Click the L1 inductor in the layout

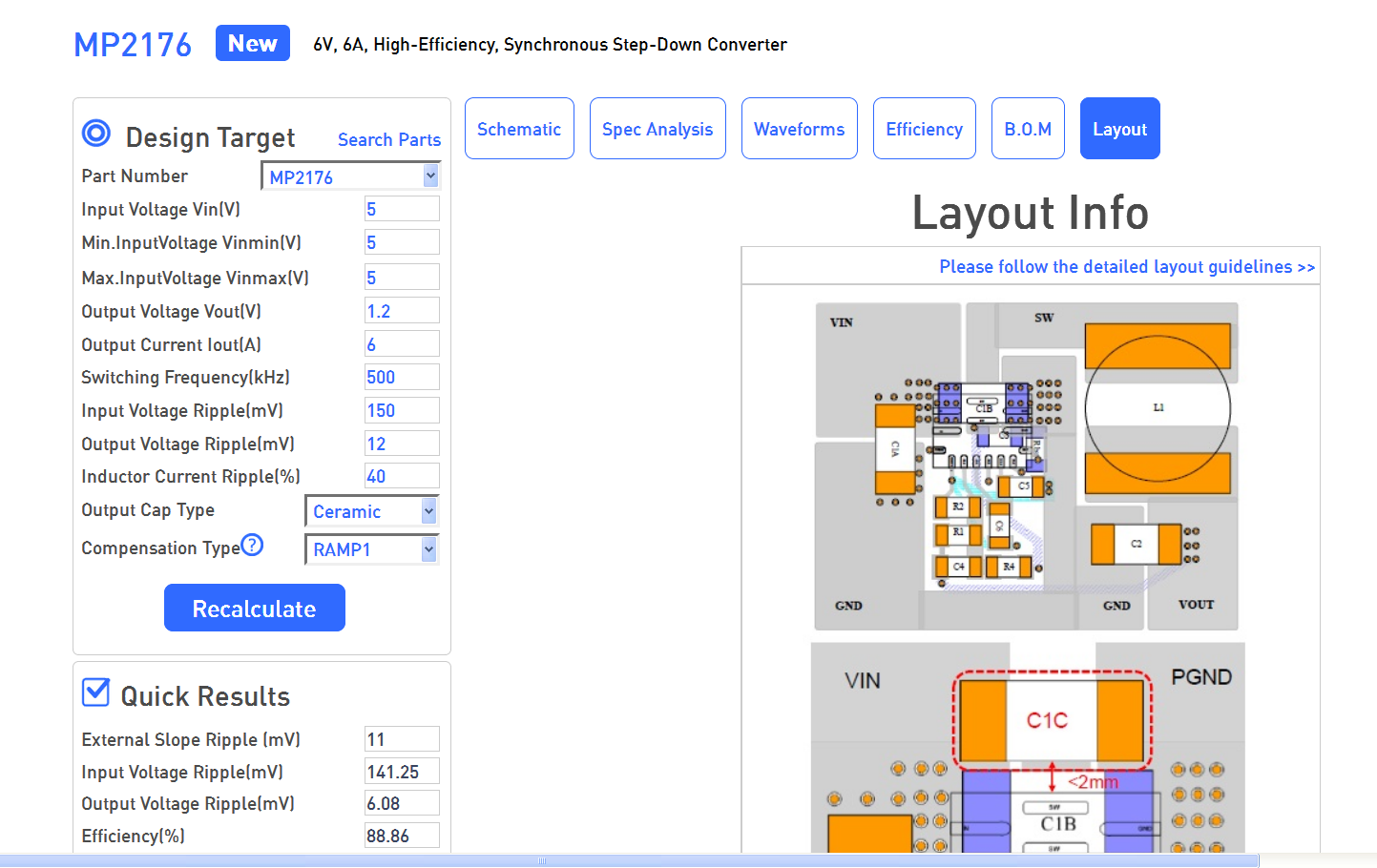click(1158, 408)
